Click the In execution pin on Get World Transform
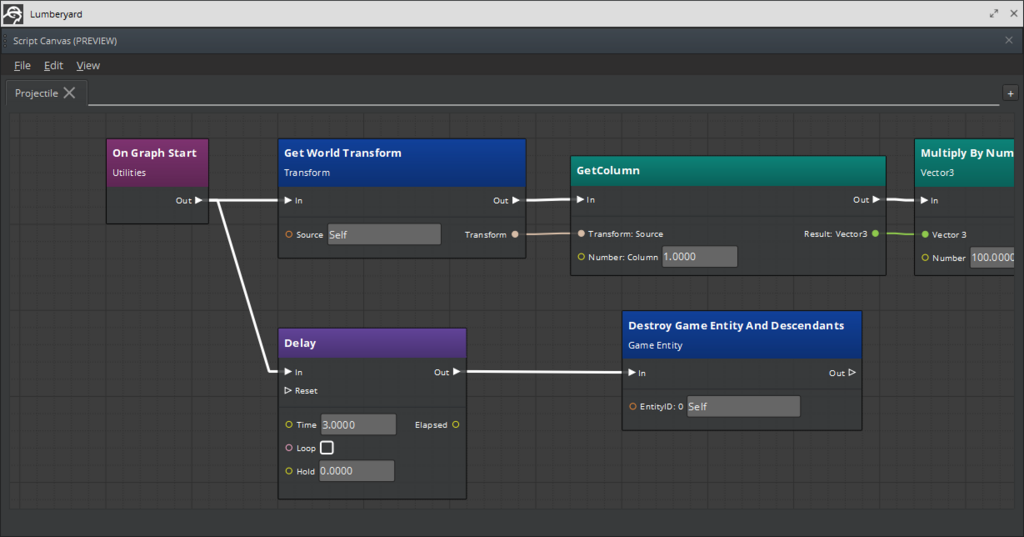The image size is (1024, 537). click(x=288, y=201)
